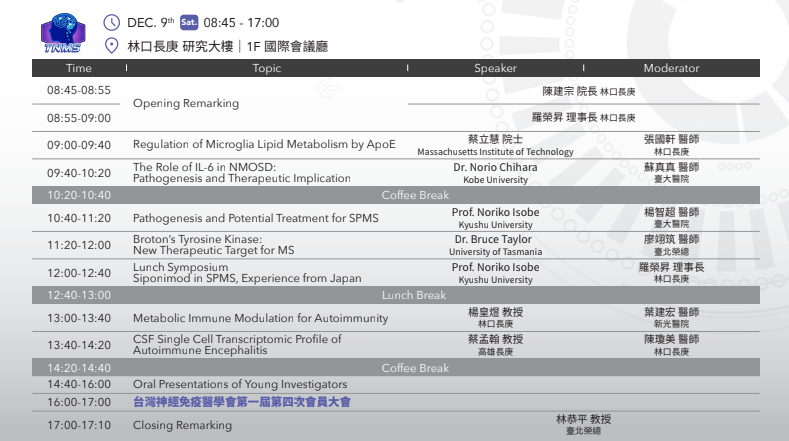Click the 13:00-13:40 time cell

79,318
